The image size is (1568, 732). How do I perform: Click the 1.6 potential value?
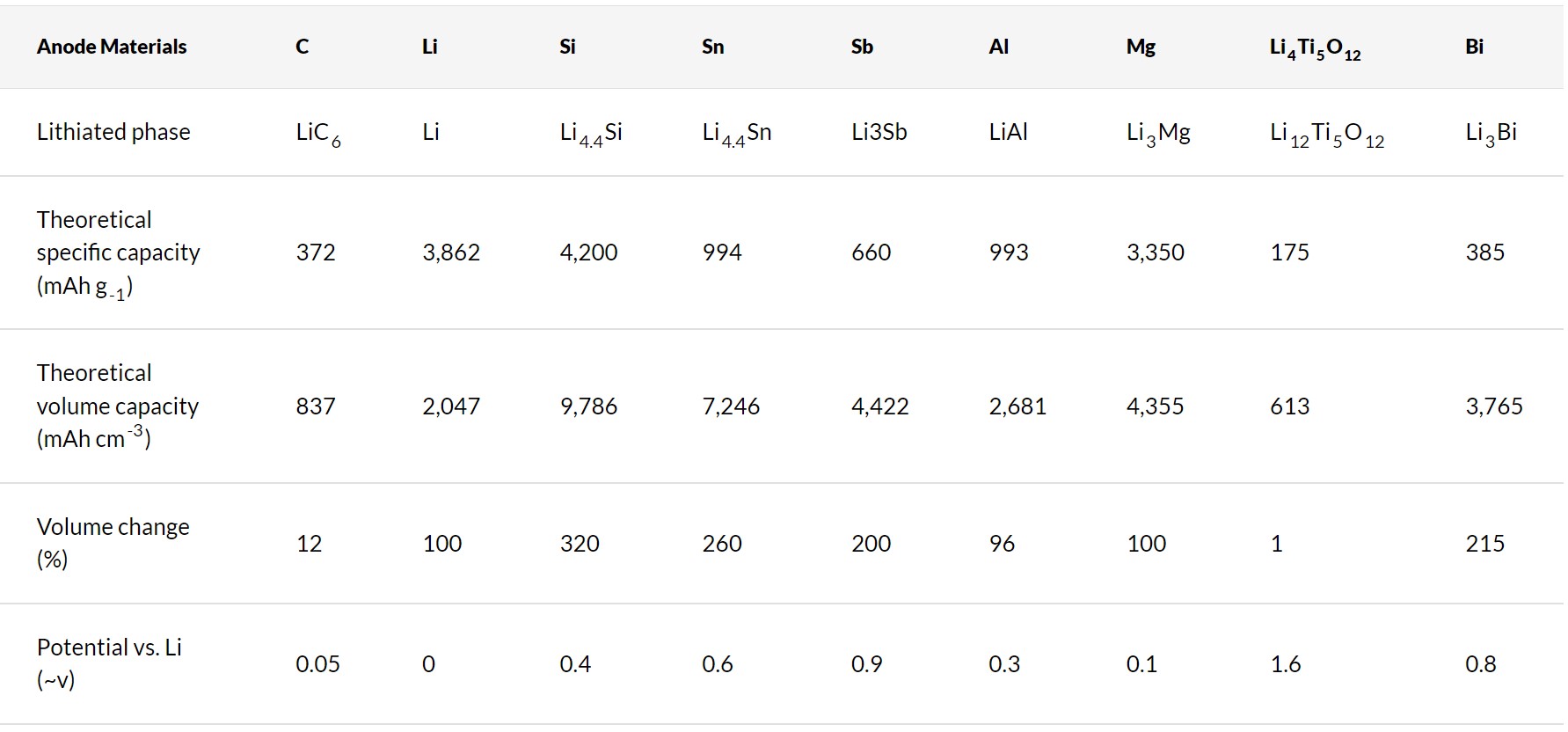(x=1285, y=664)
